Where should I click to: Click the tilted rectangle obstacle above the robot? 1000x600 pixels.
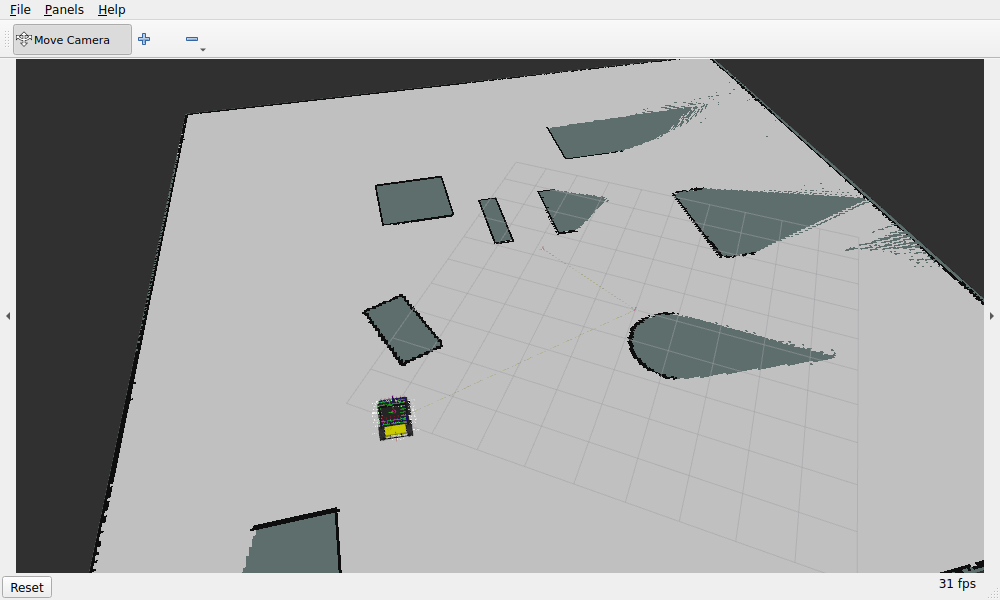click(x=402, y=330)
